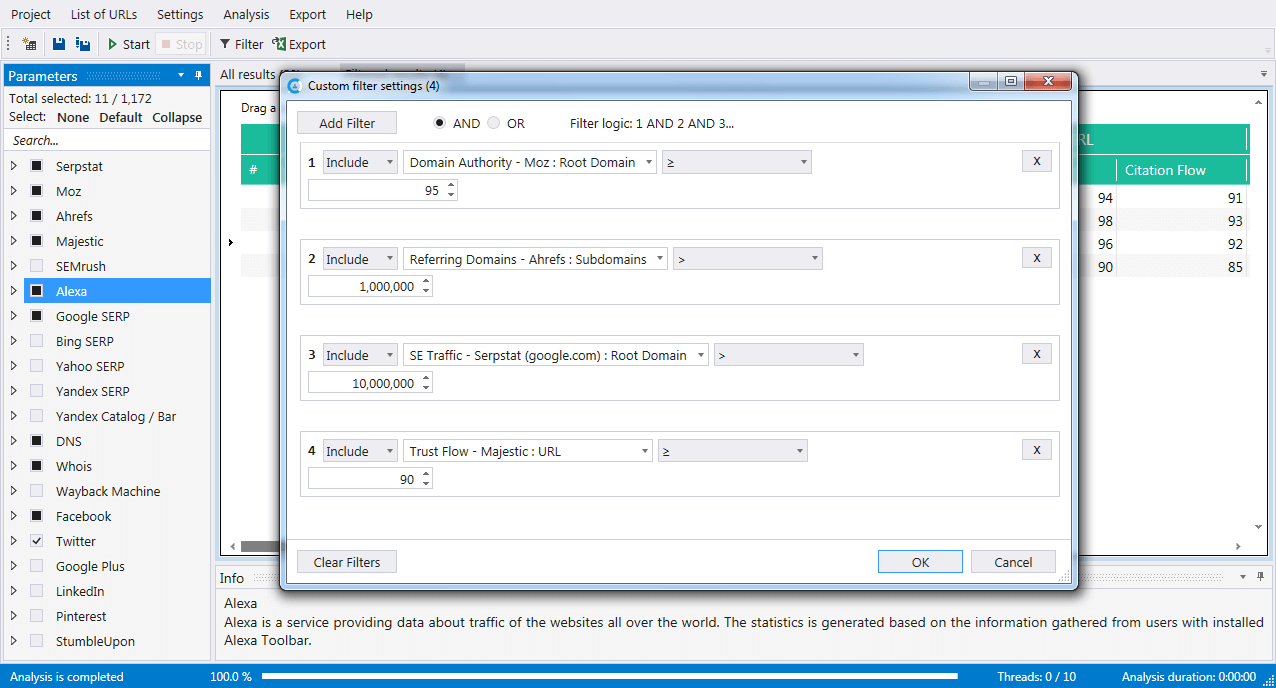Open the List of URLs menu
Image resolution: width=1276 pixels, height=688 pixels.
[104, 14]
